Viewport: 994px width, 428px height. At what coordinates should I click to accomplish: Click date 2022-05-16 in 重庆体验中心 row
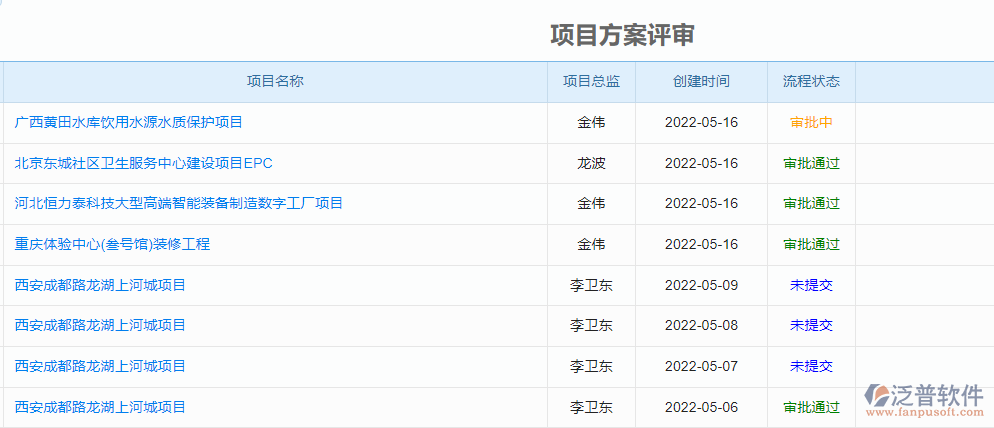point(701,244)
